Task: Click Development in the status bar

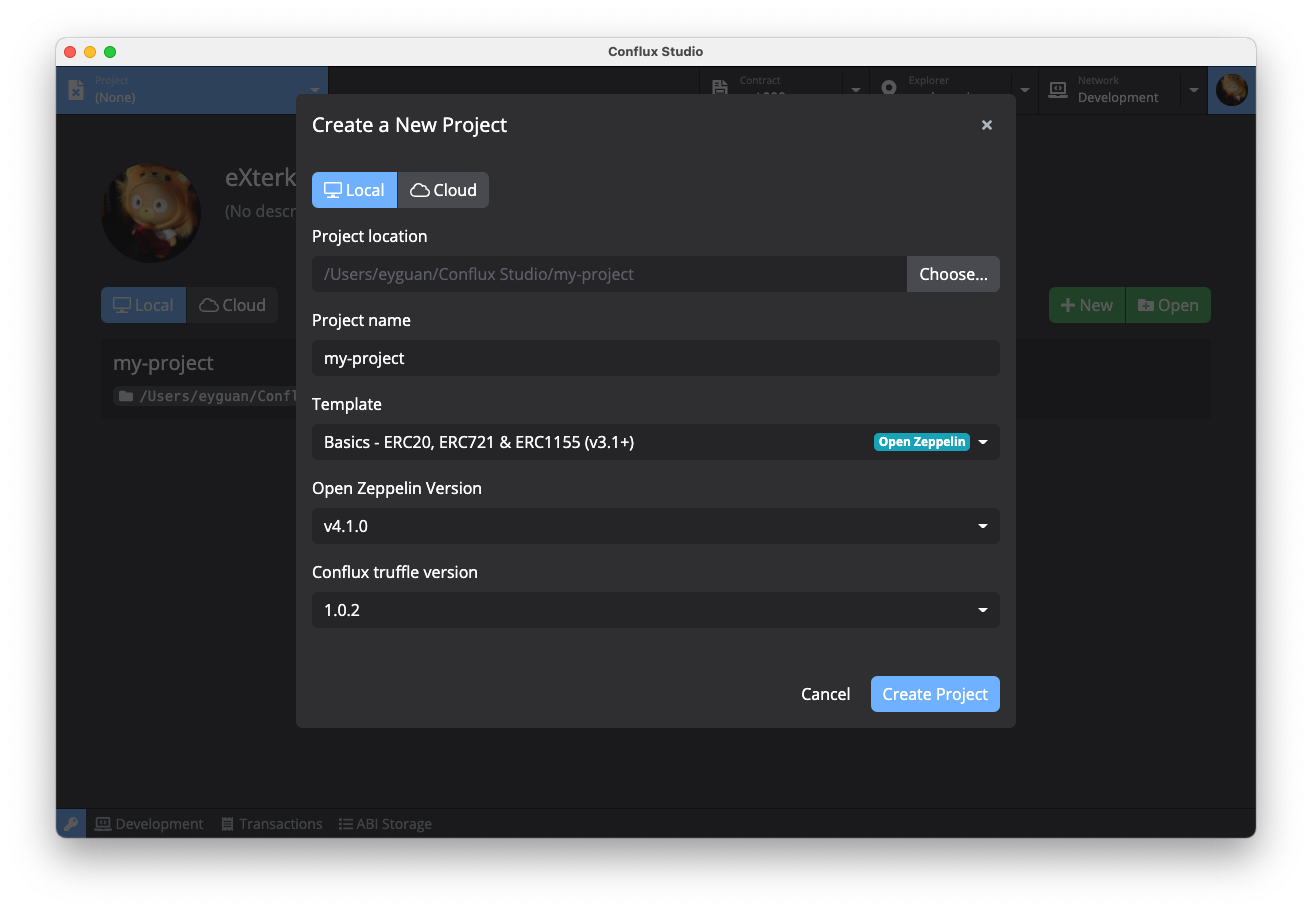Action: (x=149, y=824)
